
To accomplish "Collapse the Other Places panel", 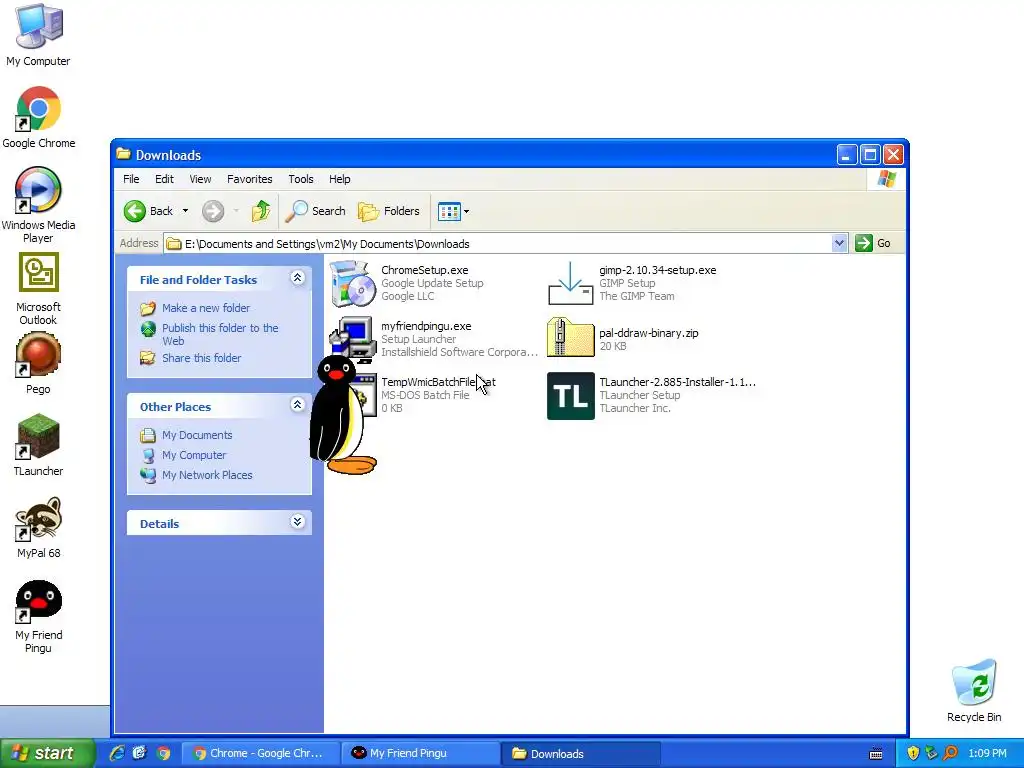I will [x=297, y=405].
